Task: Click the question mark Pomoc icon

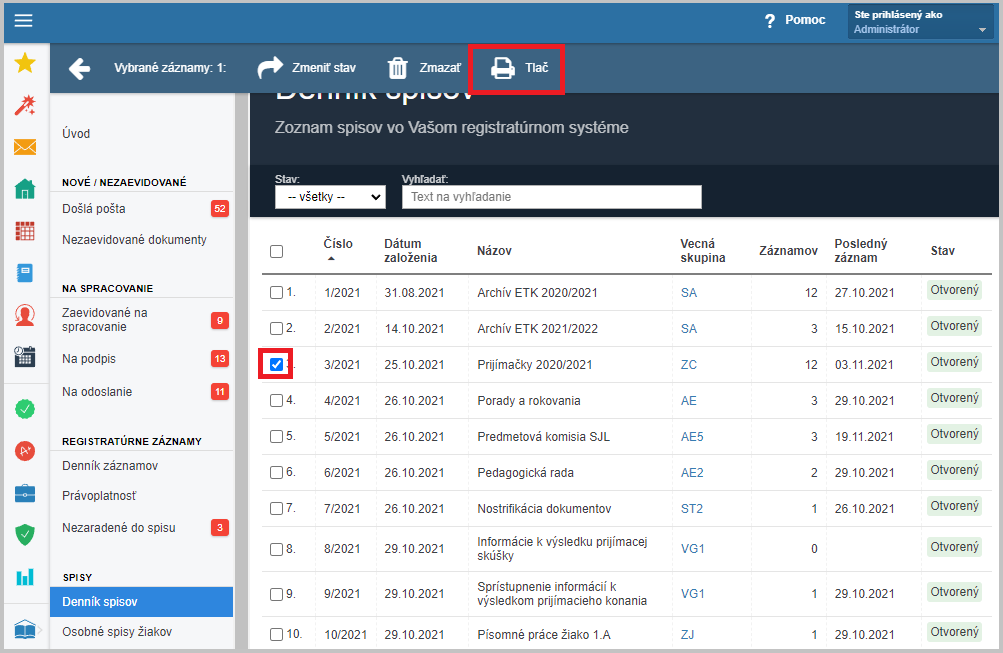Action: tap(770, 21)
